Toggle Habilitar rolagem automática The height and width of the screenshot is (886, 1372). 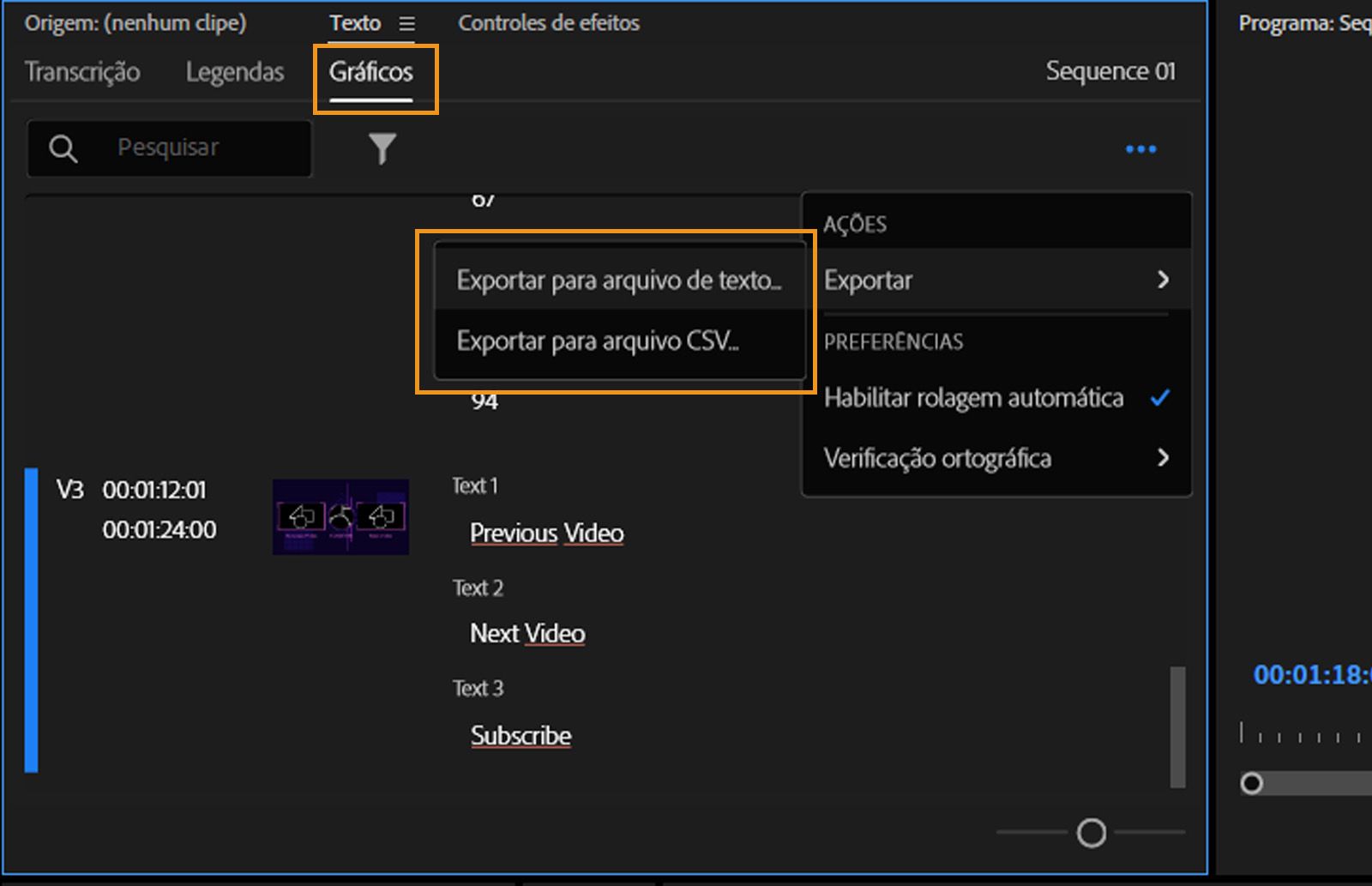pyautogui.click(x=973, y=397)
